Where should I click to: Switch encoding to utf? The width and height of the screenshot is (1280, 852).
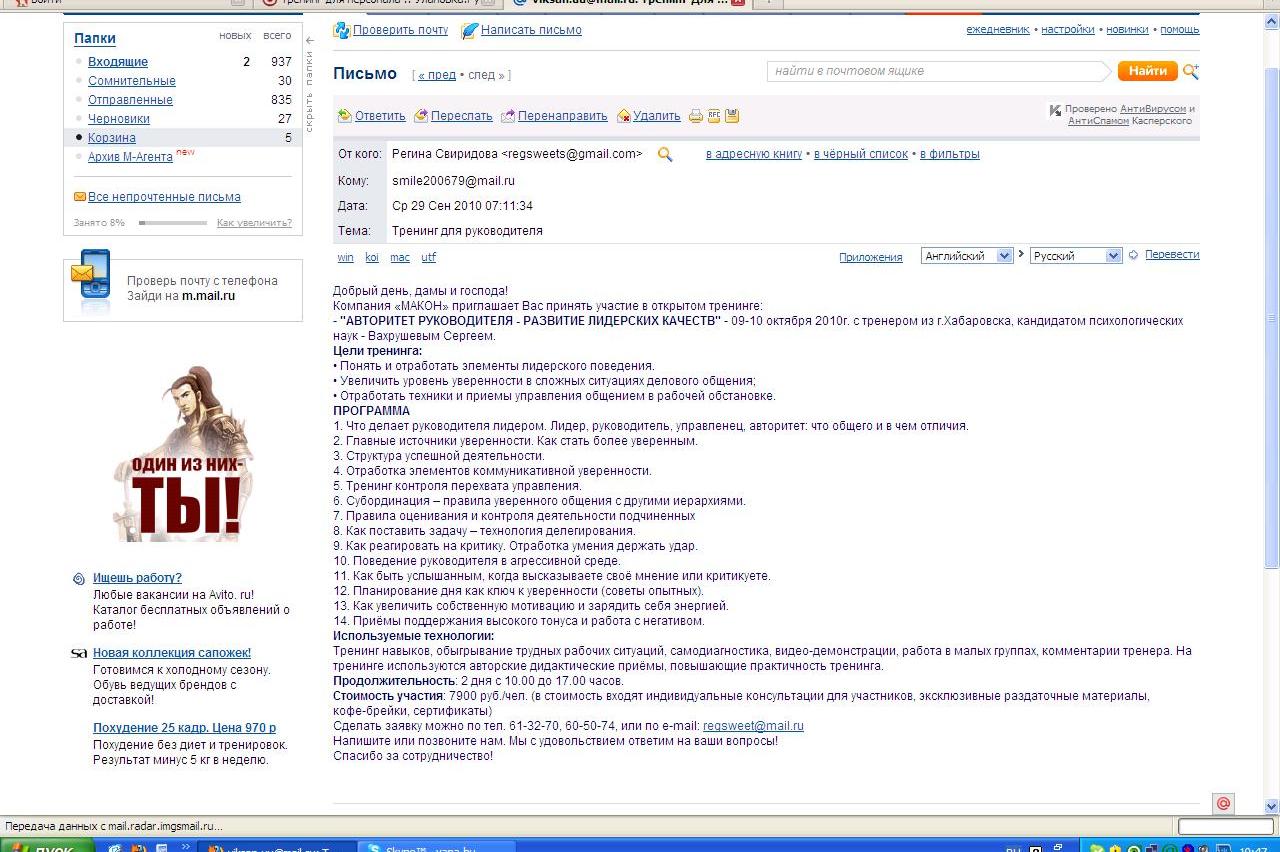coord(428,257)
